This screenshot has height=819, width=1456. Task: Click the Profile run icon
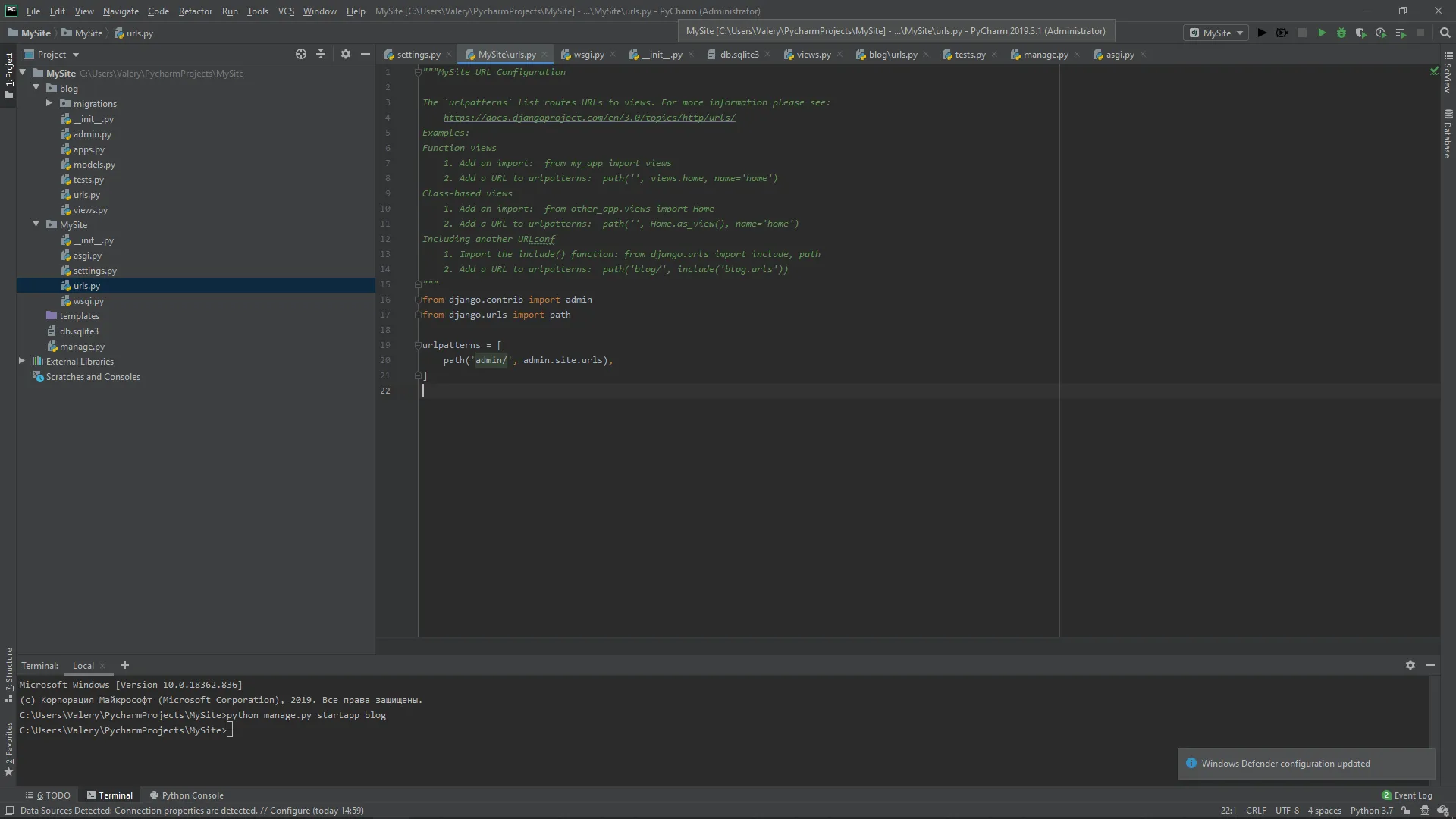1381,33
